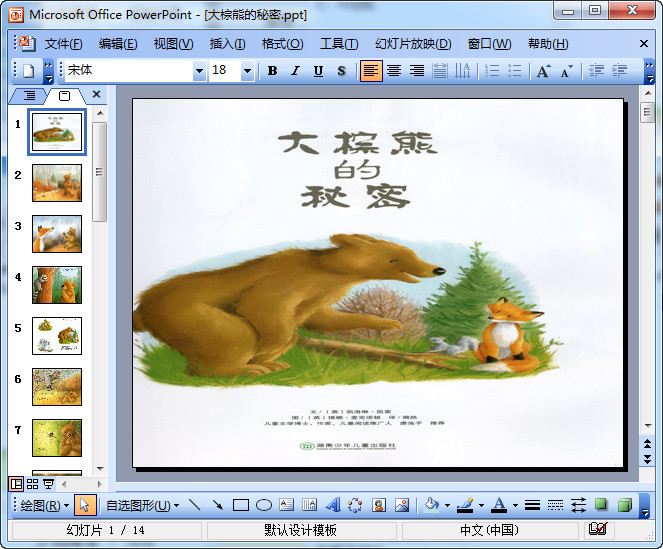This screenshot has height=549, width=663.
Task: Select slide 4 thumbnail
Action: 57,285
